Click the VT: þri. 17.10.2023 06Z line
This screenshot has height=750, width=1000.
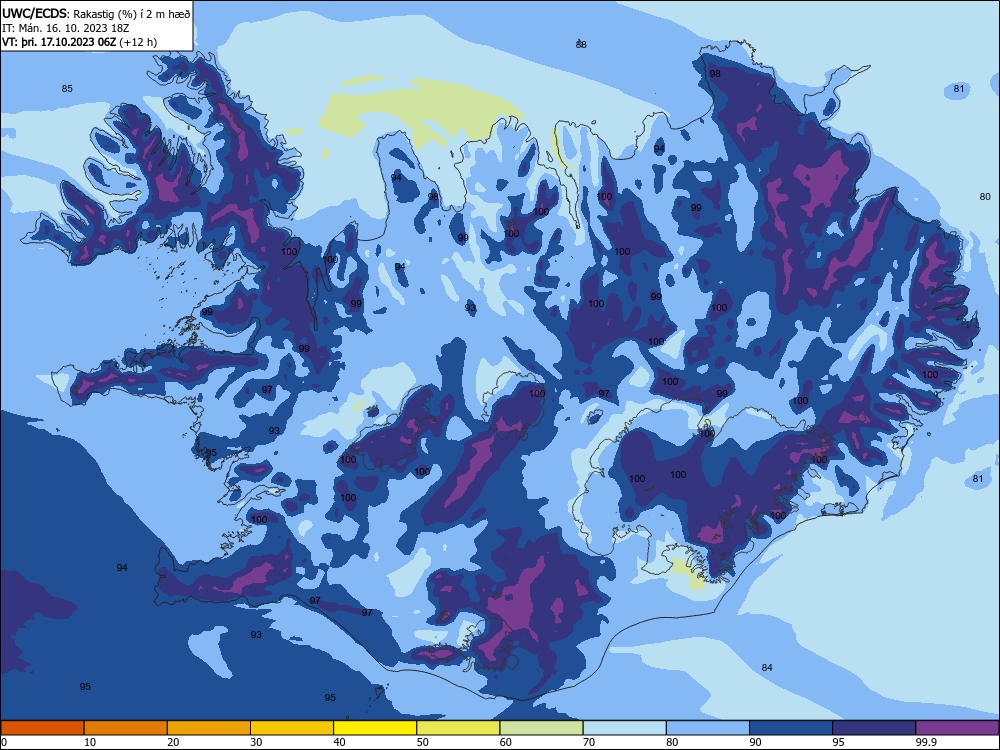[79, 42]
